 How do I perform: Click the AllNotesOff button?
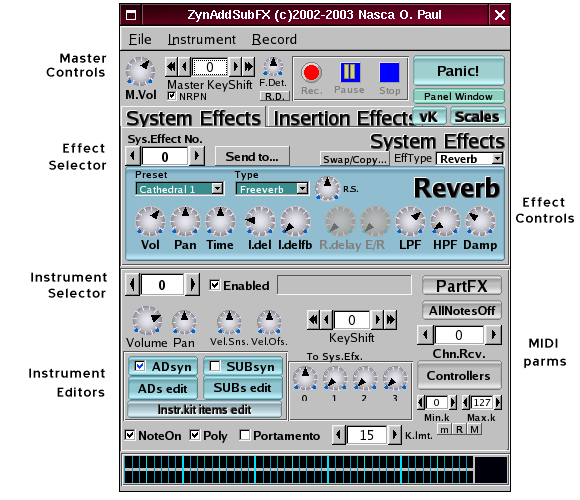pyautogui.click(x=462, y=311)
